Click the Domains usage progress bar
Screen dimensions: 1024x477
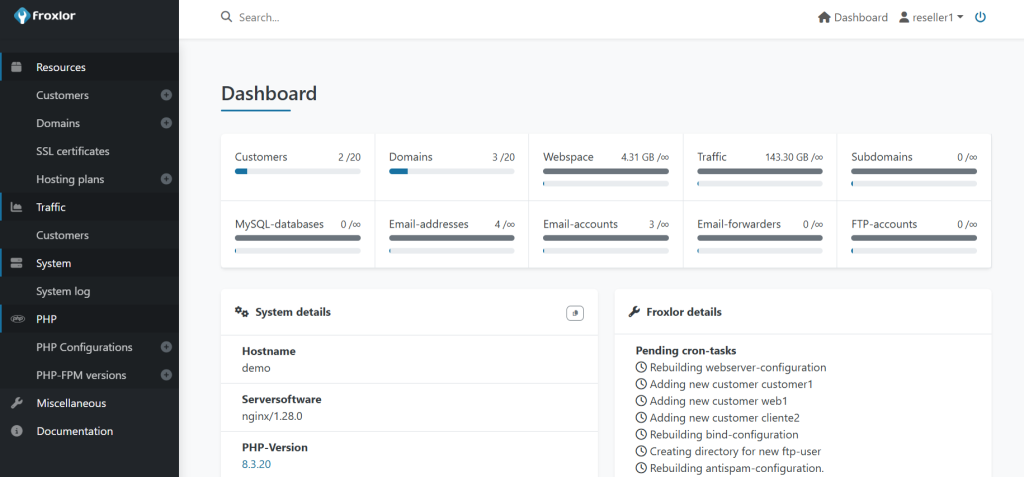pyautogui.click(x=451, y=171)
